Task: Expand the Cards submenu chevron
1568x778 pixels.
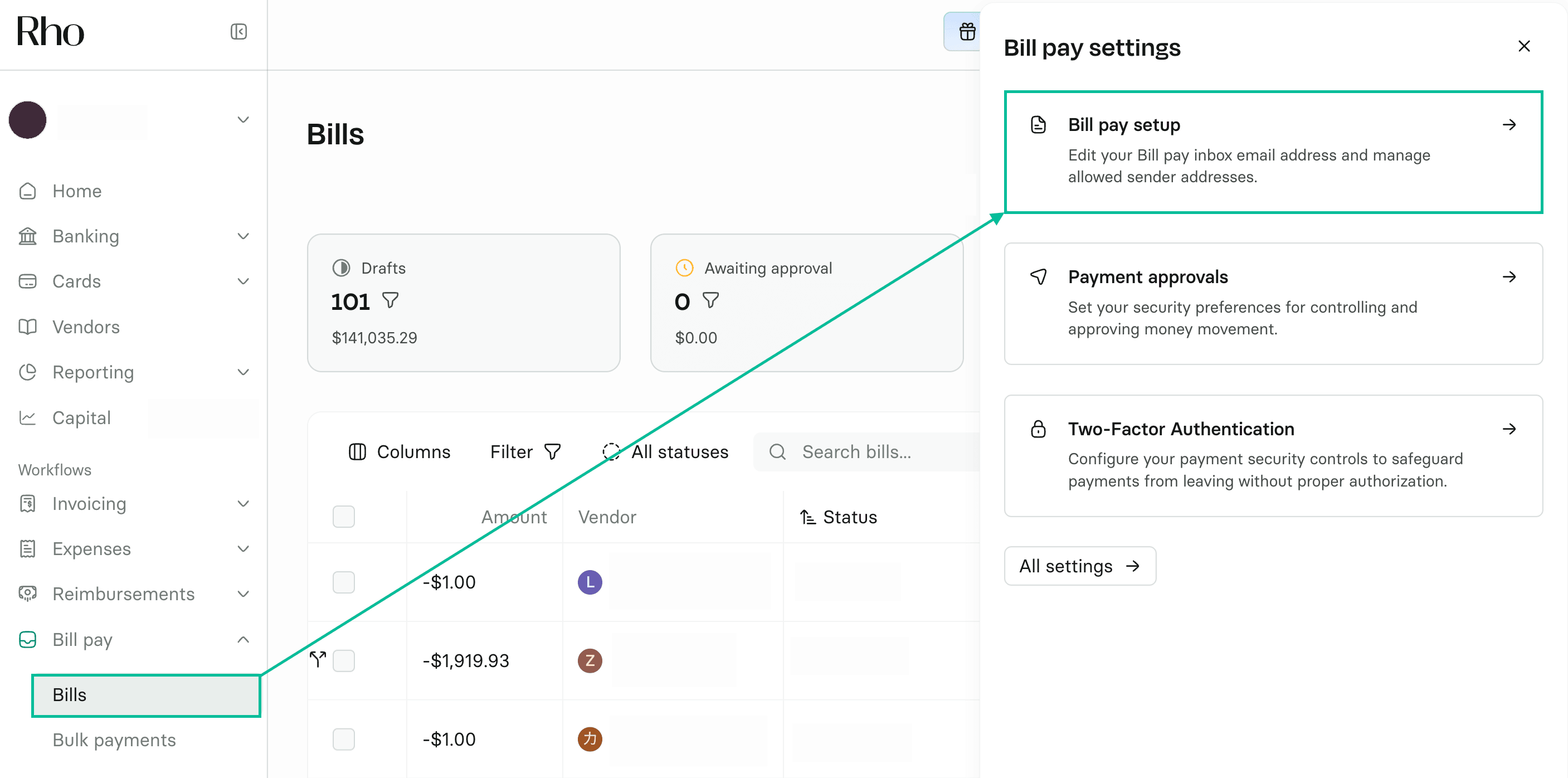Action: coord(243,281)
